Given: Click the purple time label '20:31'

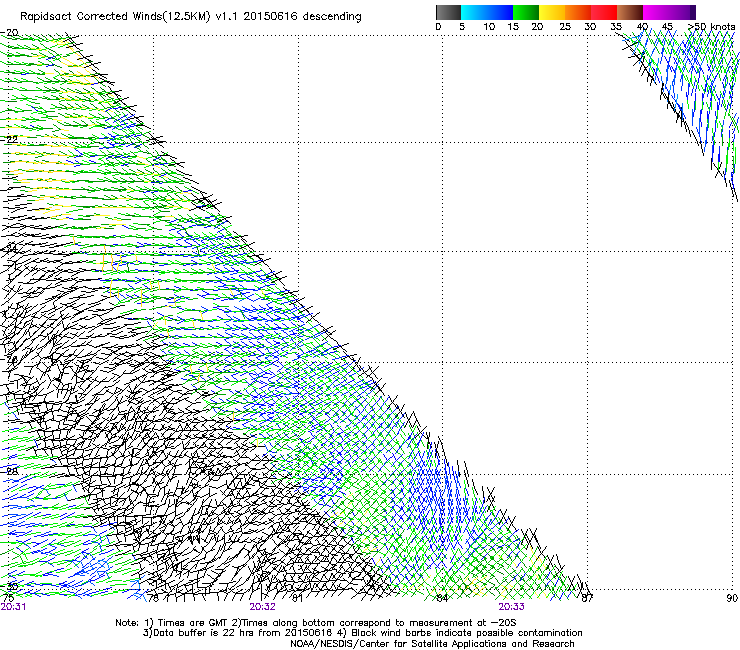Looking at the screenshot, I should [x=13, y=607].
